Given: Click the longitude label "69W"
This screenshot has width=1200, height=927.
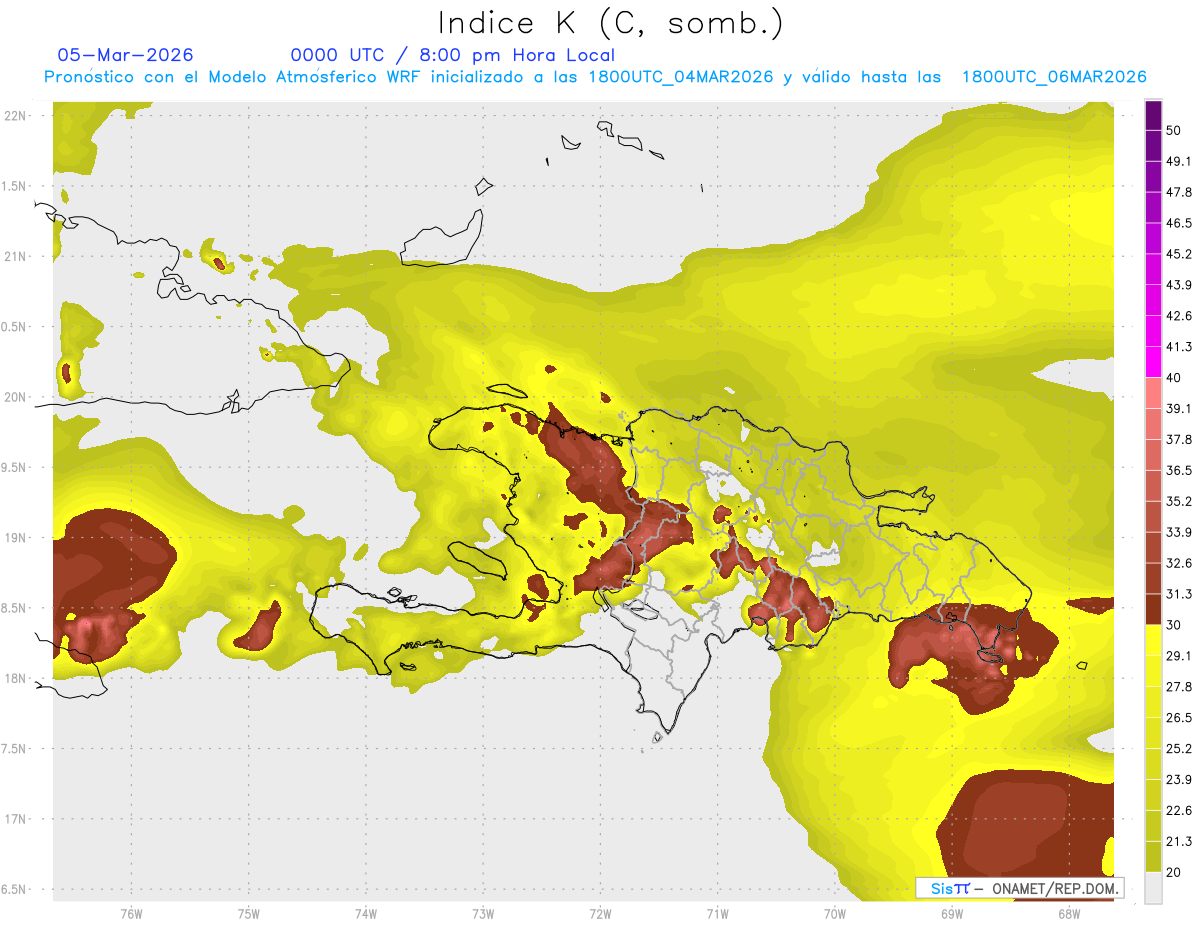Looking at the screenshot, I should pos(951,913).
